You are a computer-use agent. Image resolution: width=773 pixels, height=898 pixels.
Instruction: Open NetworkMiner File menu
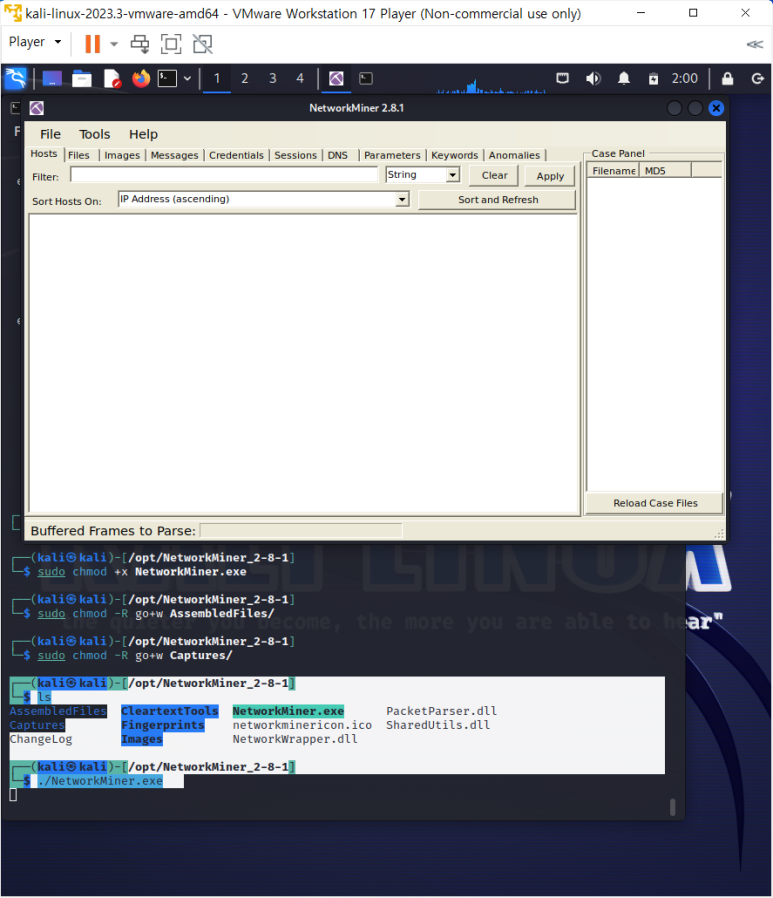click(x=50, y=134)
